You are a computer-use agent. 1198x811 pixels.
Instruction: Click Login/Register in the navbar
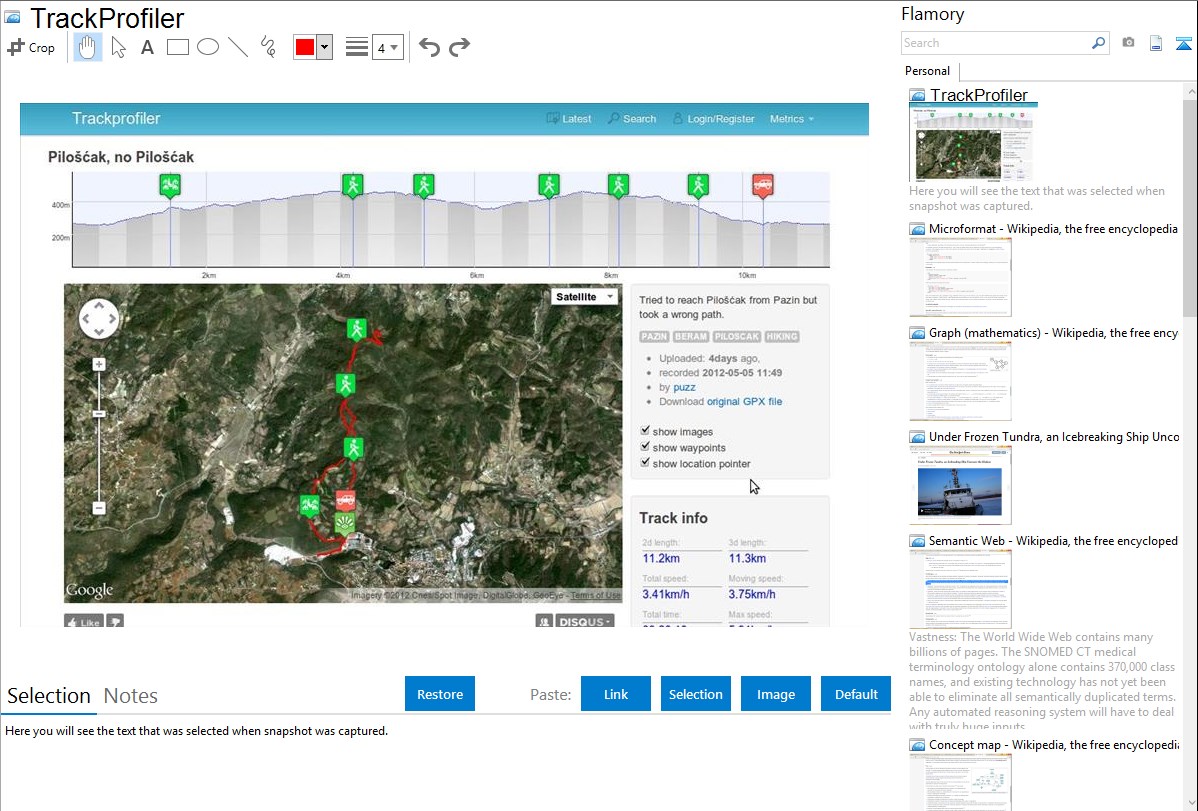pyautogui.click(x=714, y=118)
